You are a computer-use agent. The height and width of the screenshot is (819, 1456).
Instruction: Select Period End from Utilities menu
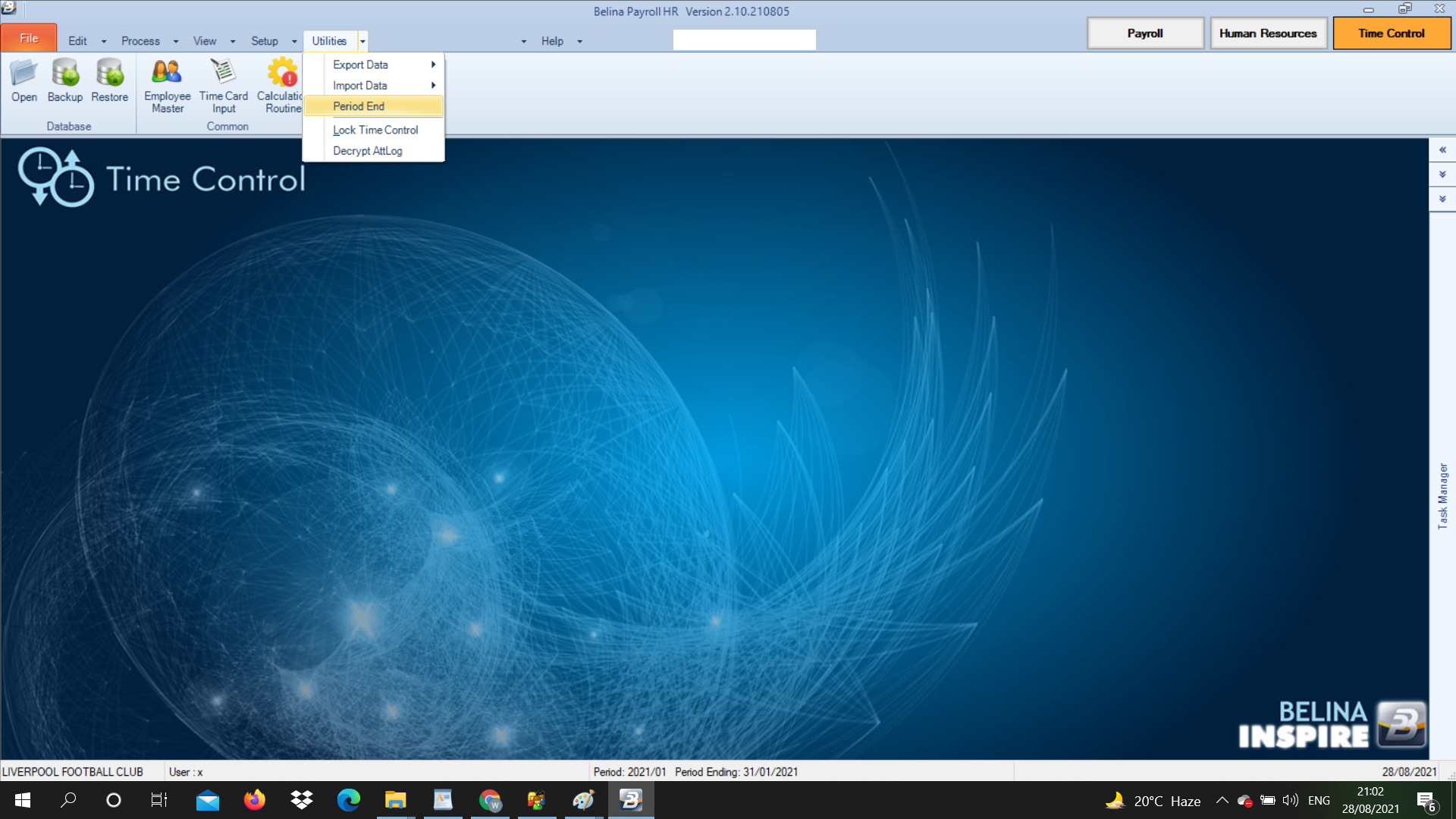[x=373, y=106]
